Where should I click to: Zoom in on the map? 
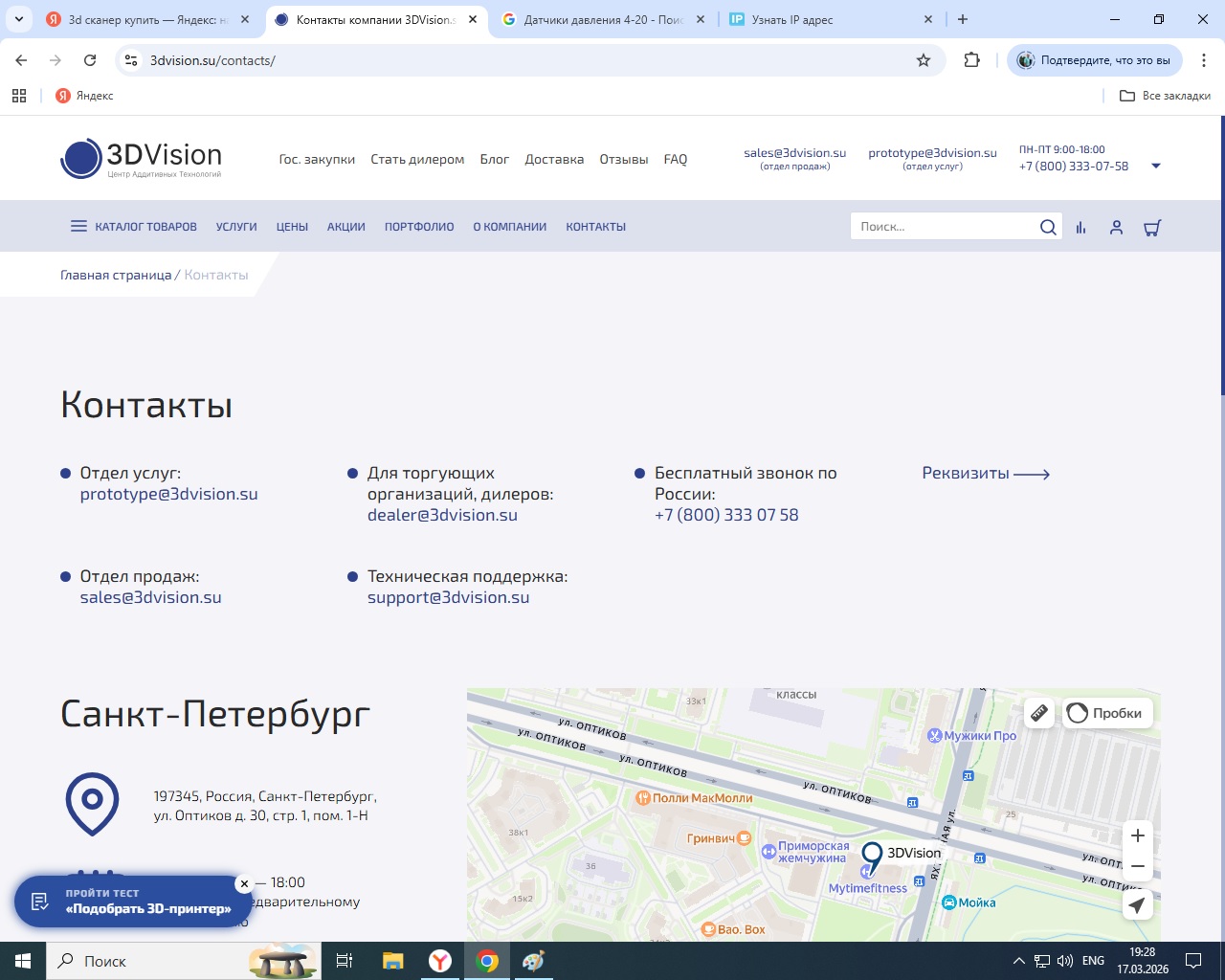1137,835
